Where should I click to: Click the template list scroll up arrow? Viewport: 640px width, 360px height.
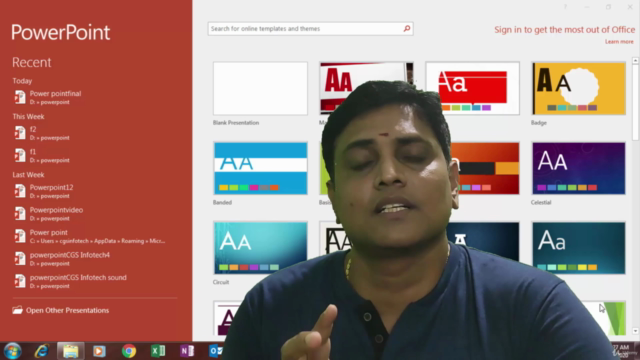(x=635, y=60)
